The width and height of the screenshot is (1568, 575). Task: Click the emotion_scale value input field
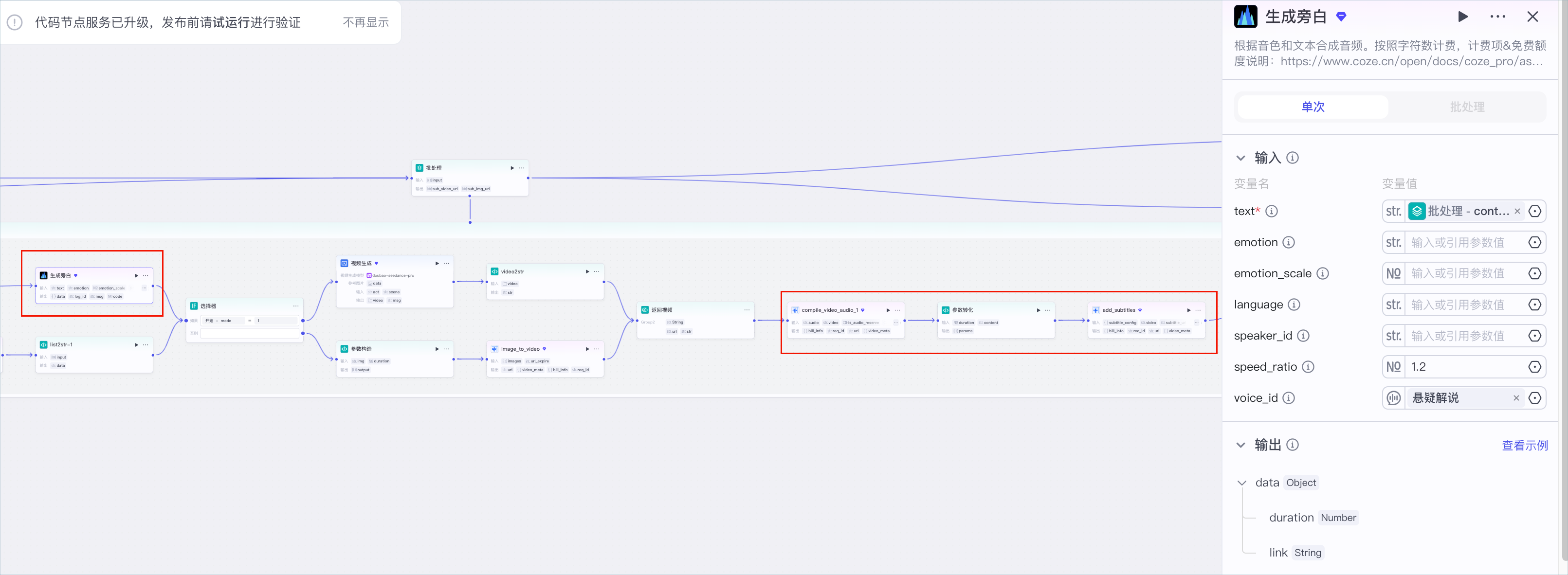[1466, 273]
